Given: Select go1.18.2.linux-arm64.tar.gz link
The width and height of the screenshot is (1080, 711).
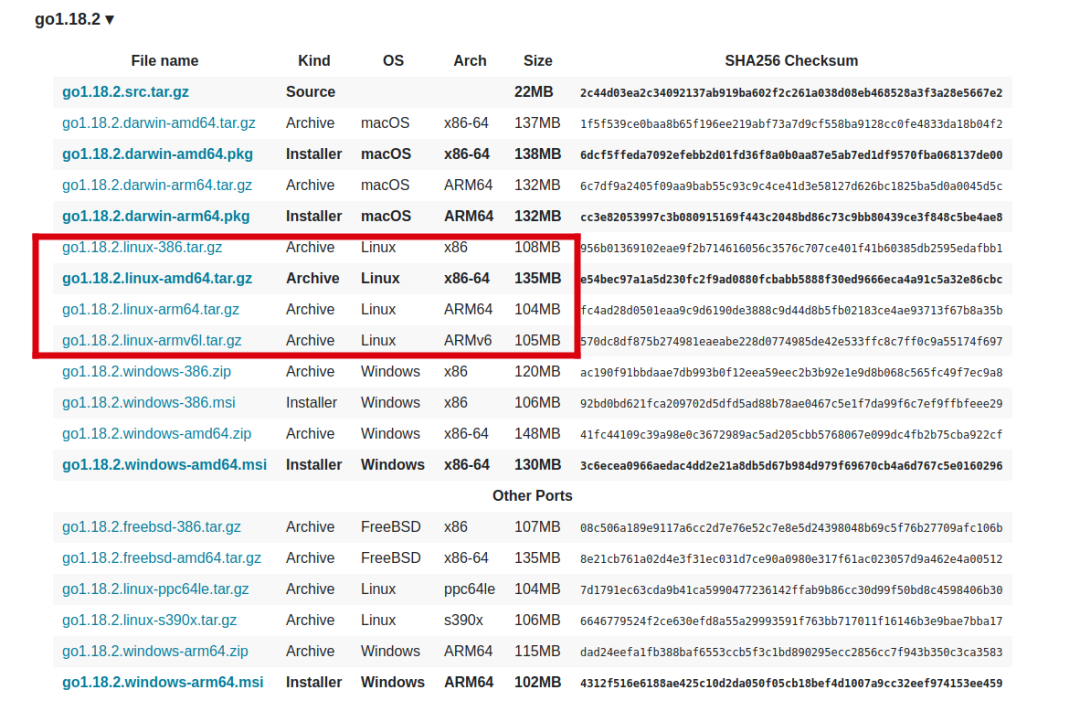Looking at the screenshot, I should (x=150, y=309).
